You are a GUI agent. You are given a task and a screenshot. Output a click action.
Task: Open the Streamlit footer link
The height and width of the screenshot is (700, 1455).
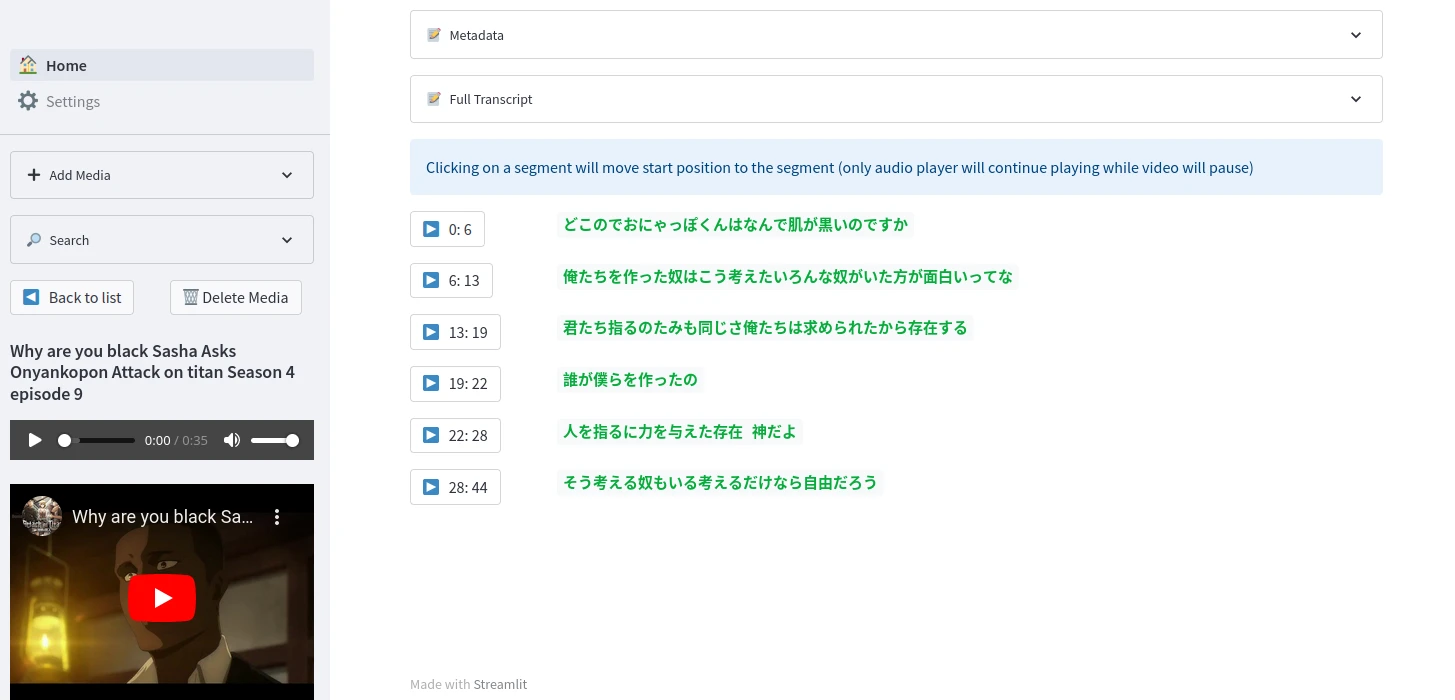pyautogui.click(x=500, y=684)
